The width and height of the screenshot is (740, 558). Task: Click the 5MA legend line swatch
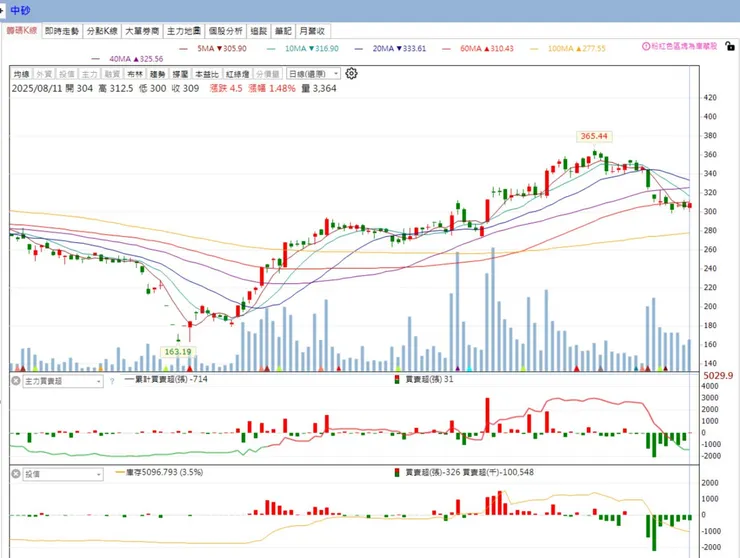pos(184,49)
